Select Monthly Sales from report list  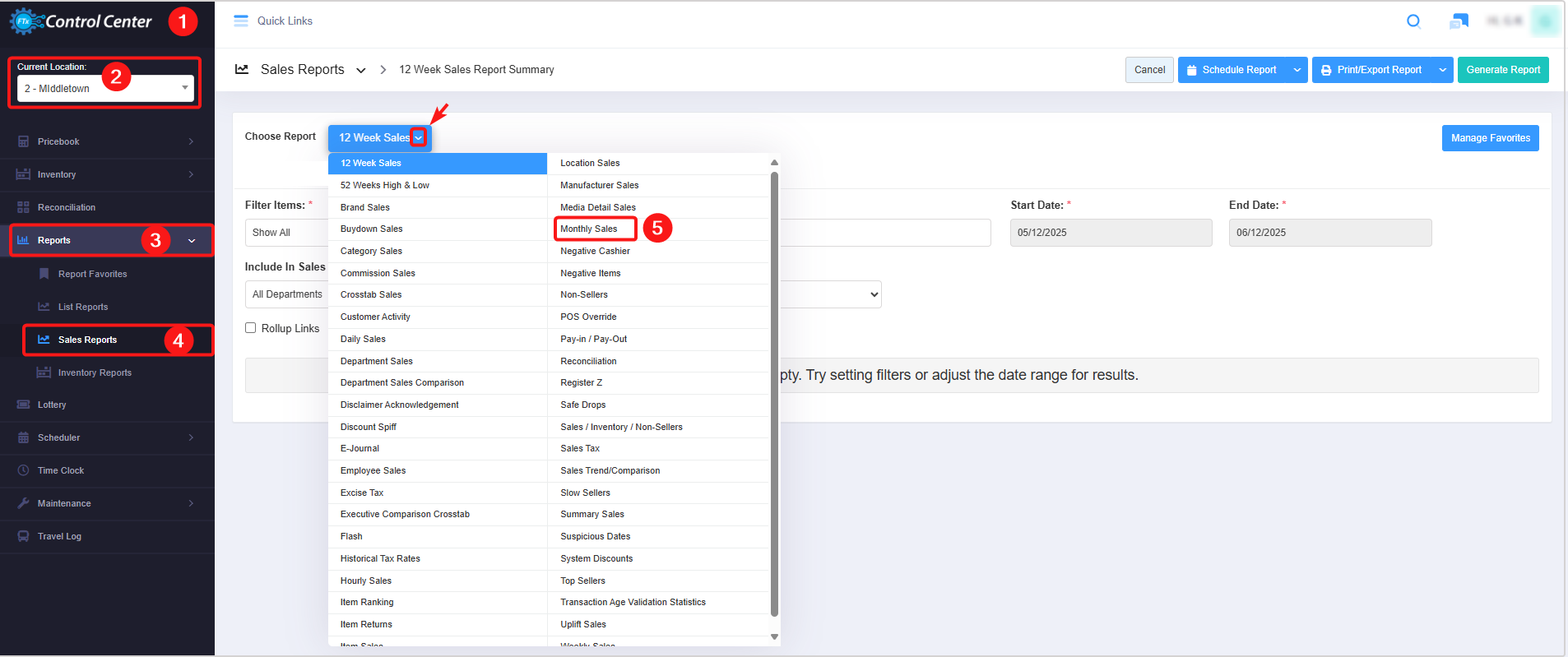[589, 229]
